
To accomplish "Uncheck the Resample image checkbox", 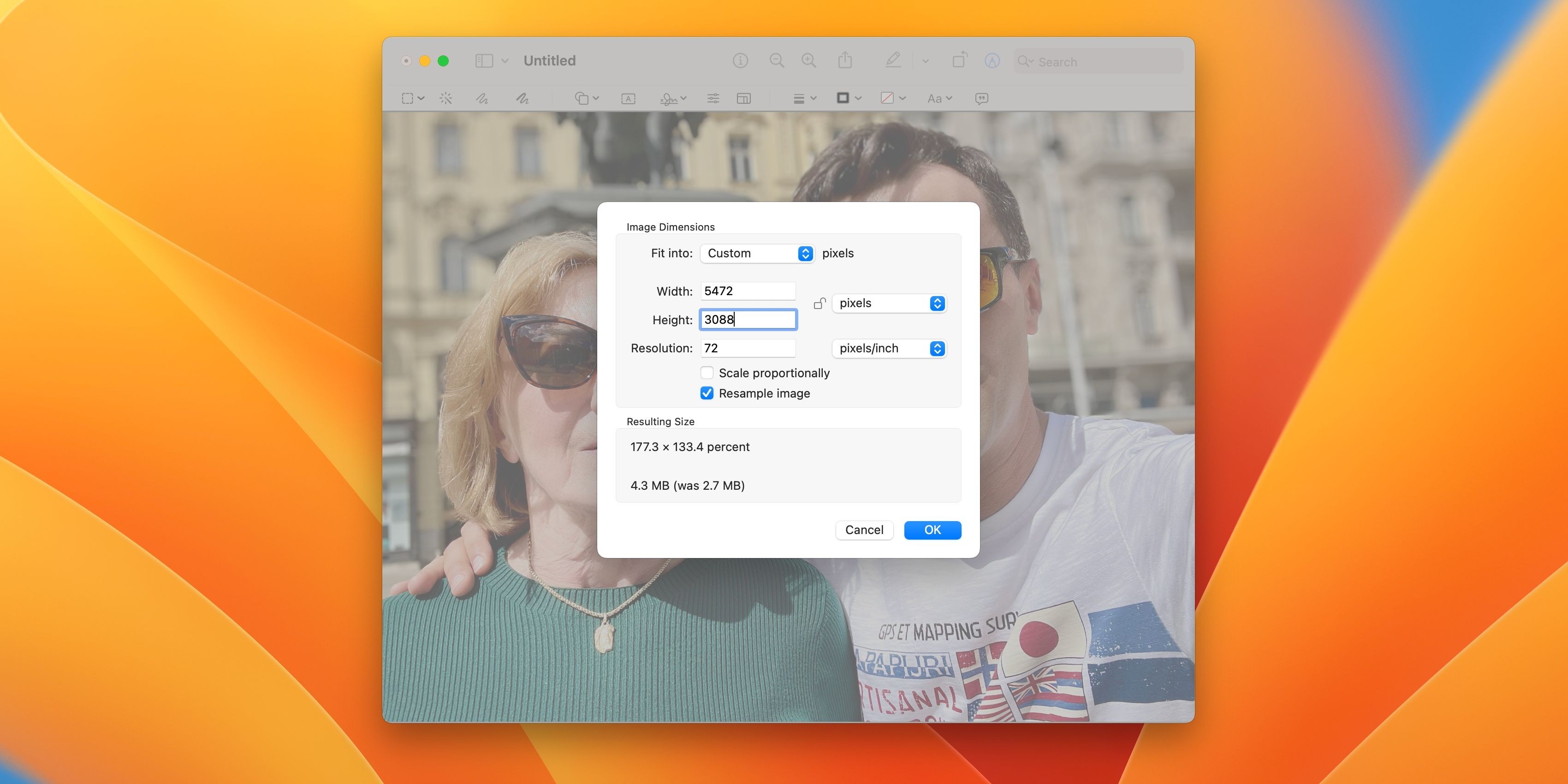I will pos(707,393).
